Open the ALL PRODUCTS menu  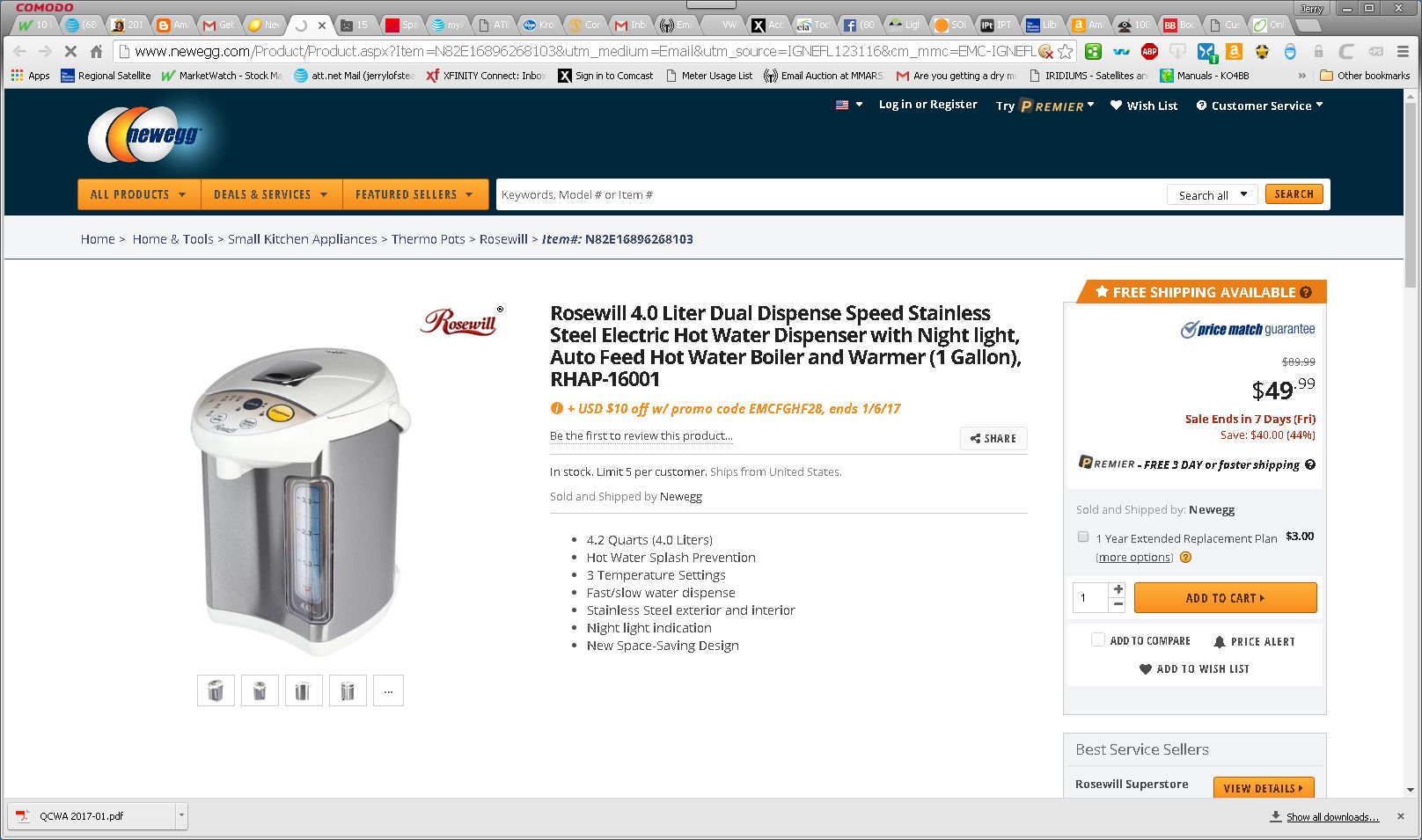[139, 194]
